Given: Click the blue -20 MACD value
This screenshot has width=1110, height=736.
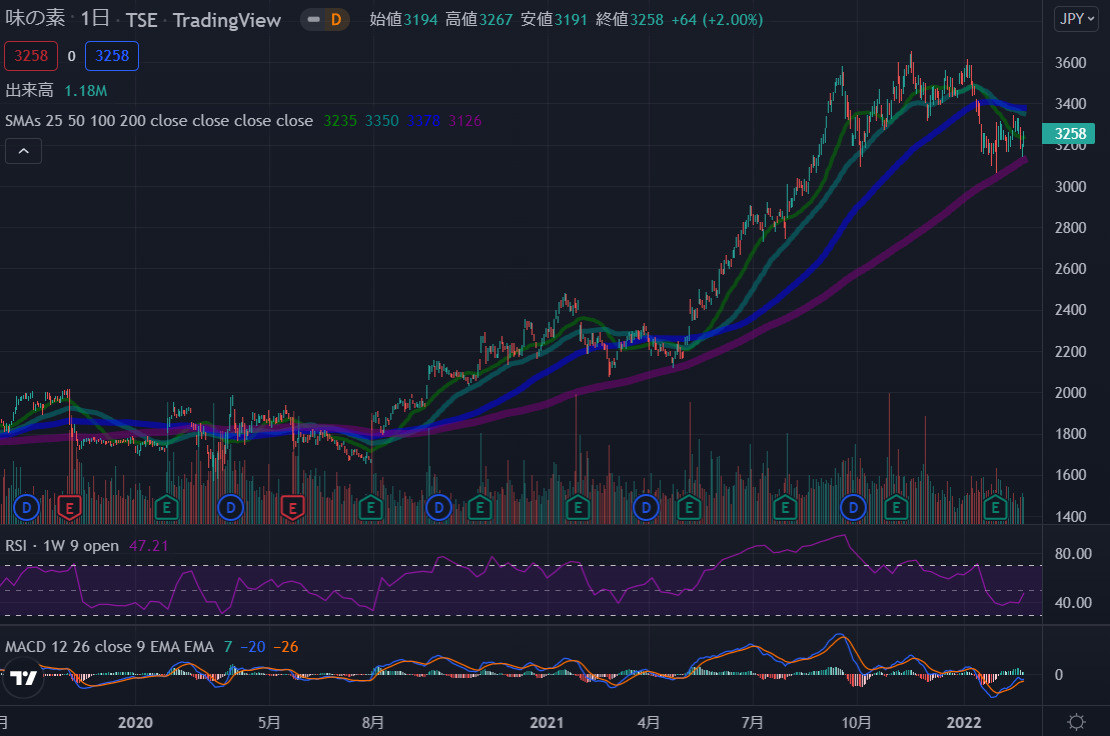Looking at the screenshot, I should [253, 647].
